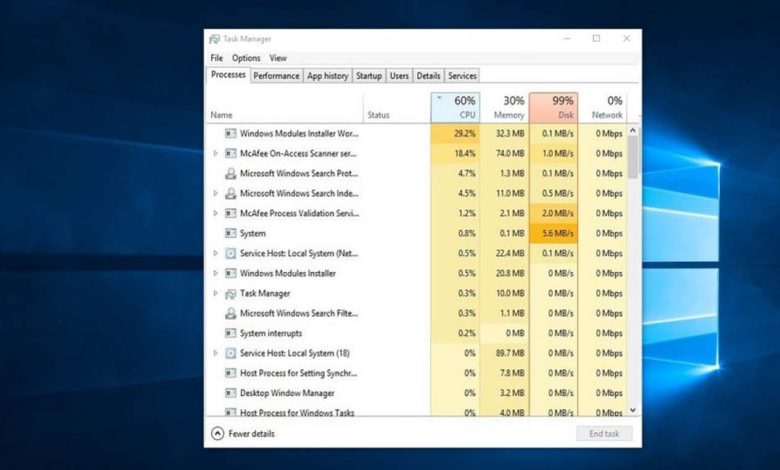Screen dimensions: 780x470
Task: Open the View menu
Action: (x=278, y=58)
